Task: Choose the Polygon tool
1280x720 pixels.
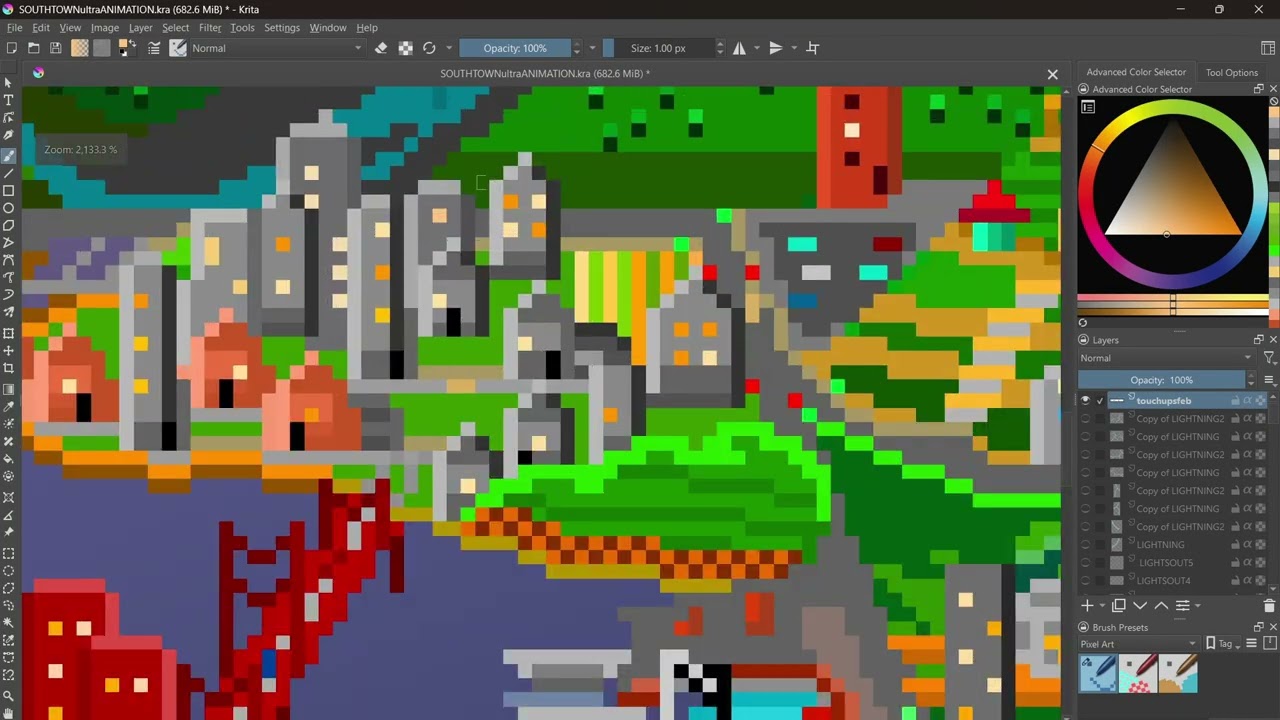Action: tap(8, 226)
